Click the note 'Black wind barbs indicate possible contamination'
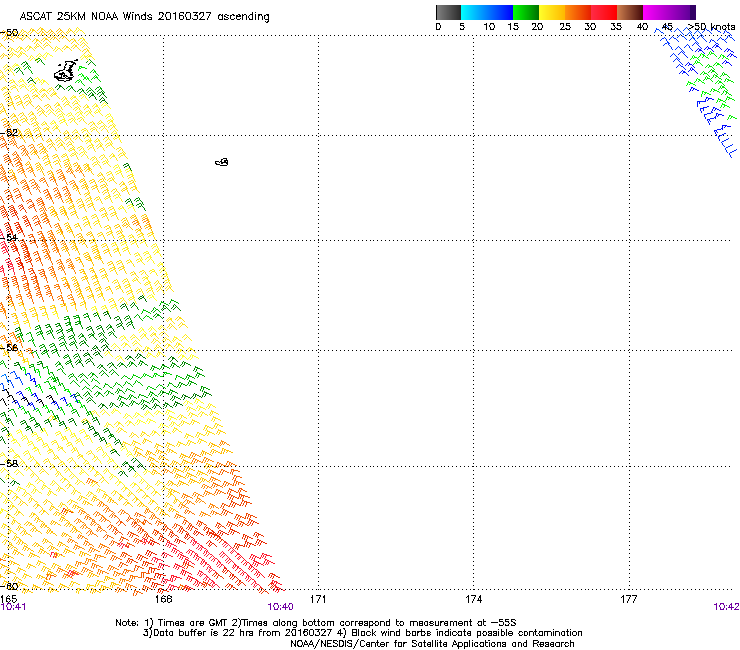The image size is (740, 650). (466, 633)
